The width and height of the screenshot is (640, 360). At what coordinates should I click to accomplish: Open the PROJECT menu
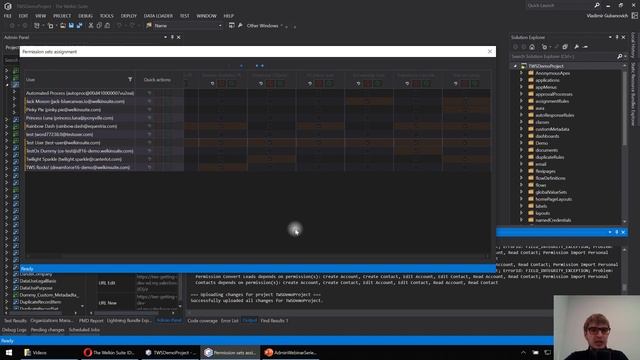pyautogui.click(x=62, y=16)
